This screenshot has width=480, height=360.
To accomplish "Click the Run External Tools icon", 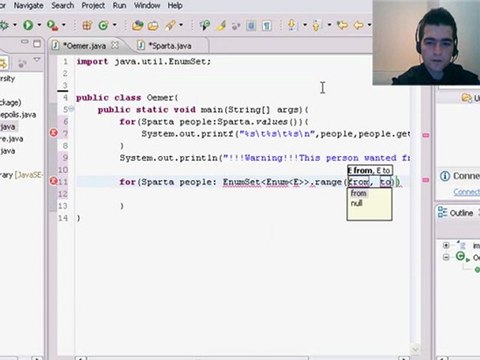I will 53,25.
